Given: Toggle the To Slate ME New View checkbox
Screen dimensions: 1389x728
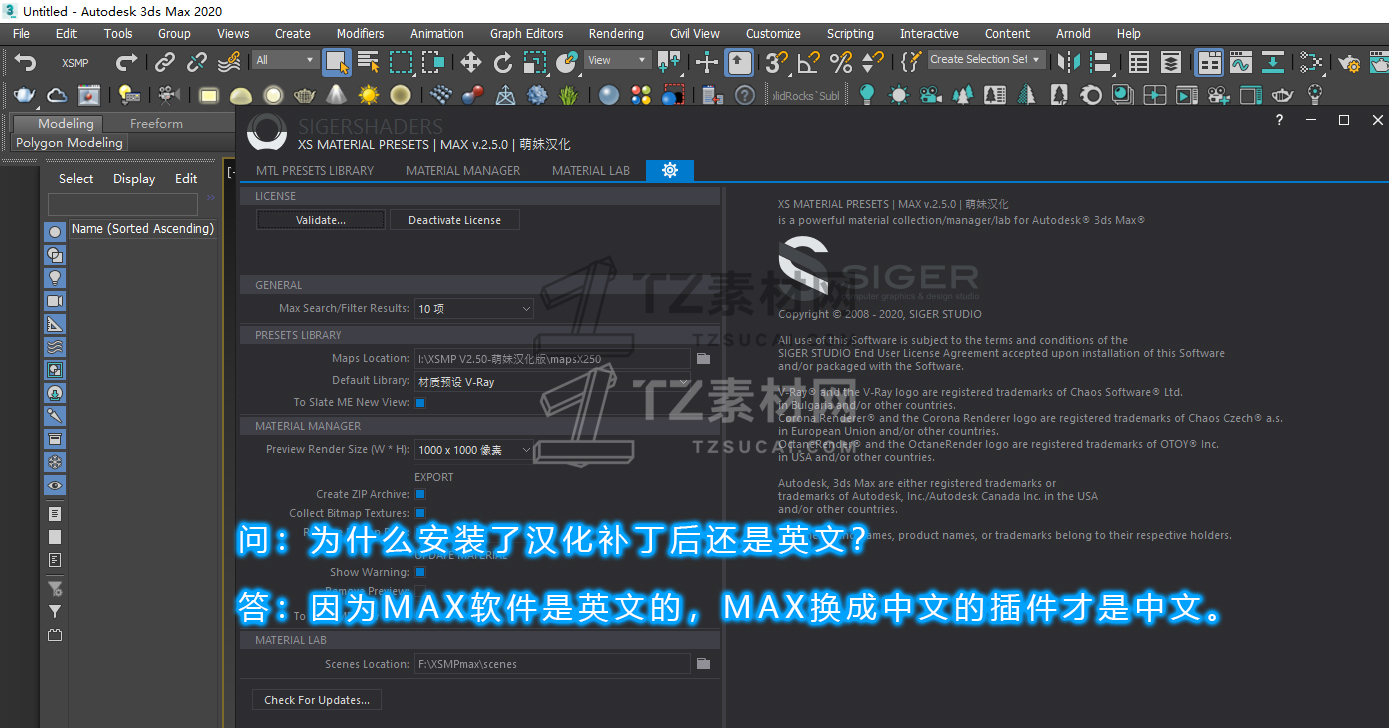Looking at the screenshot, I should (x=420, y=403).
